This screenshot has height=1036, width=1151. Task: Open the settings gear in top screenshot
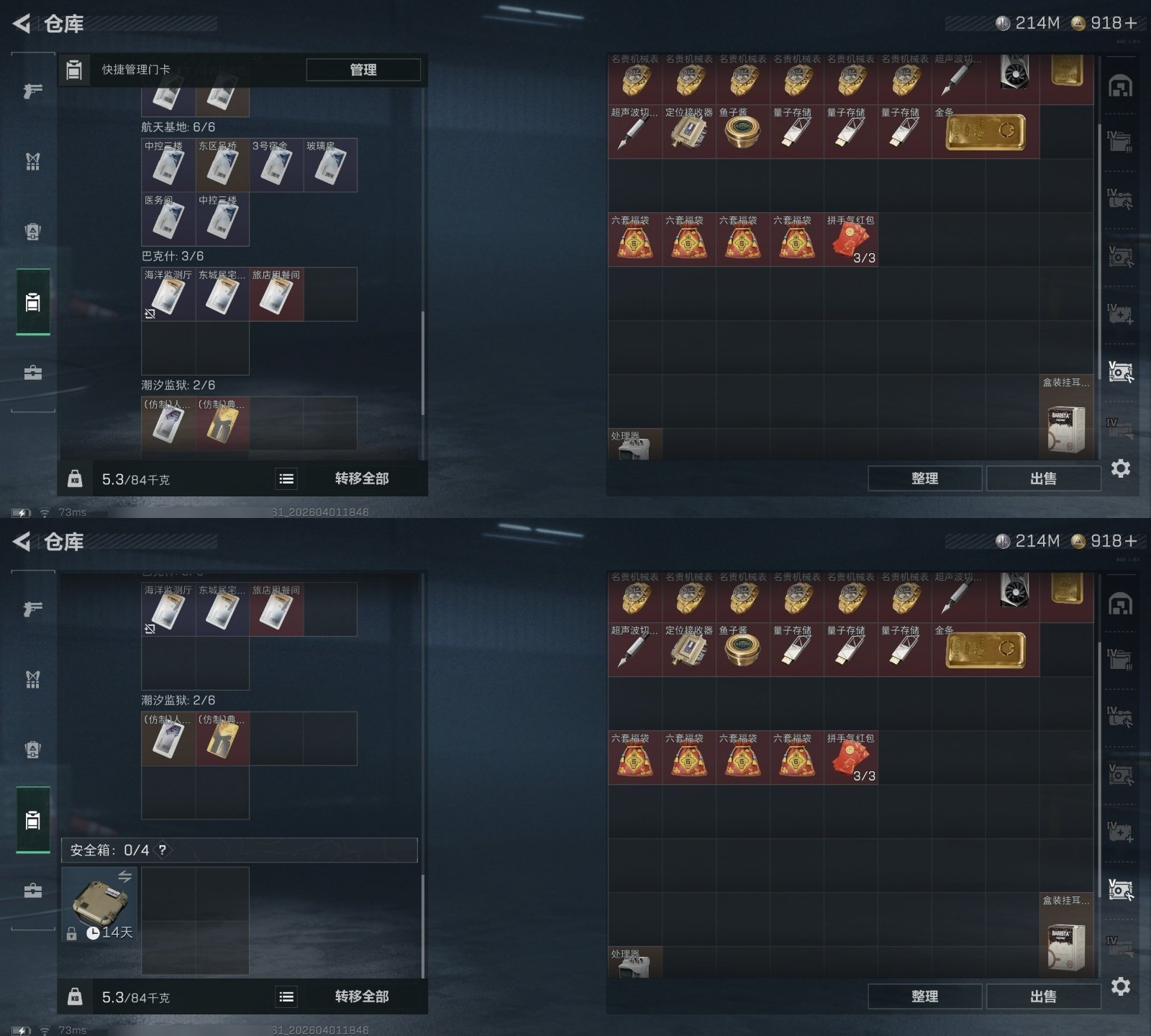coord(1120,468)
